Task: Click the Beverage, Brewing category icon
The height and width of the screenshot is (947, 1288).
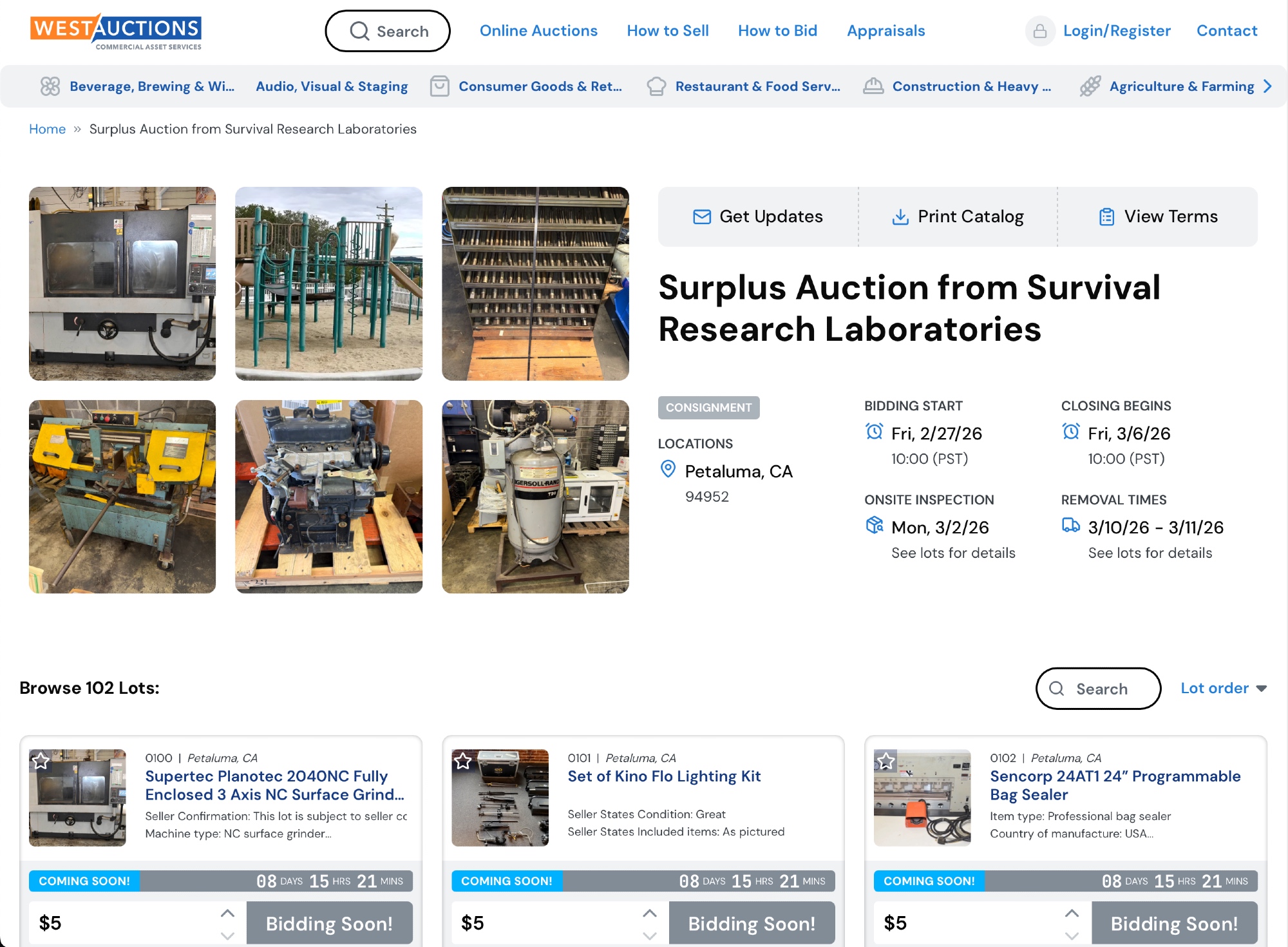Action: point(50,86)
